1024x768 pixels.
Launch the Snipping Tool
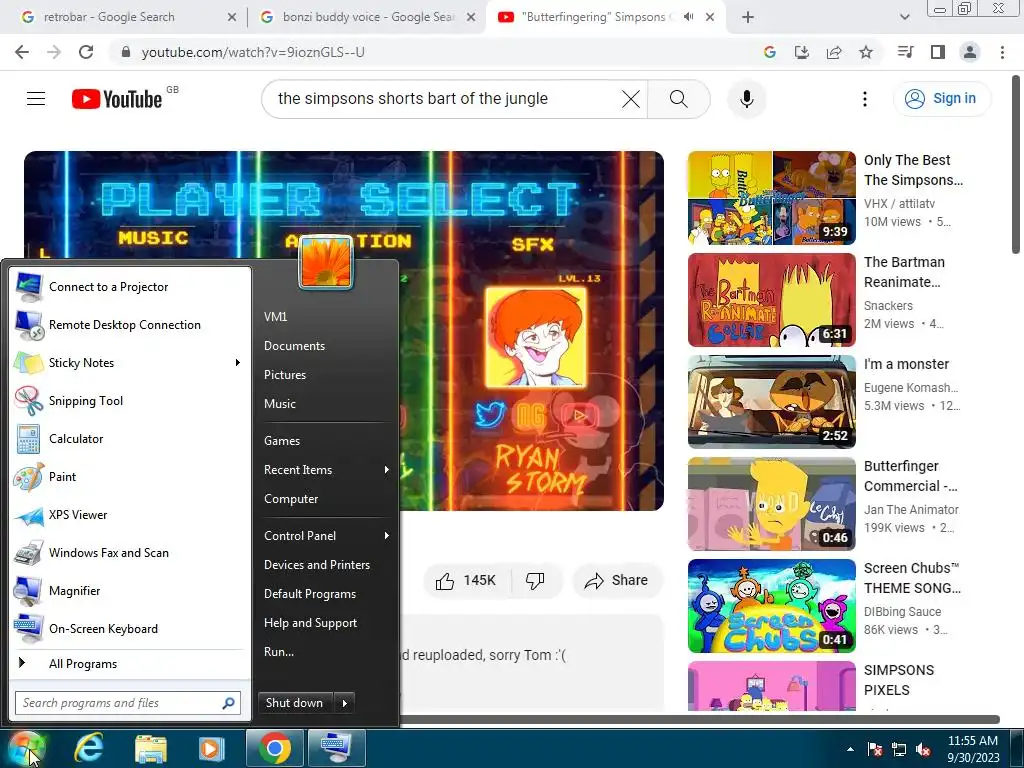tap(129, 400)
